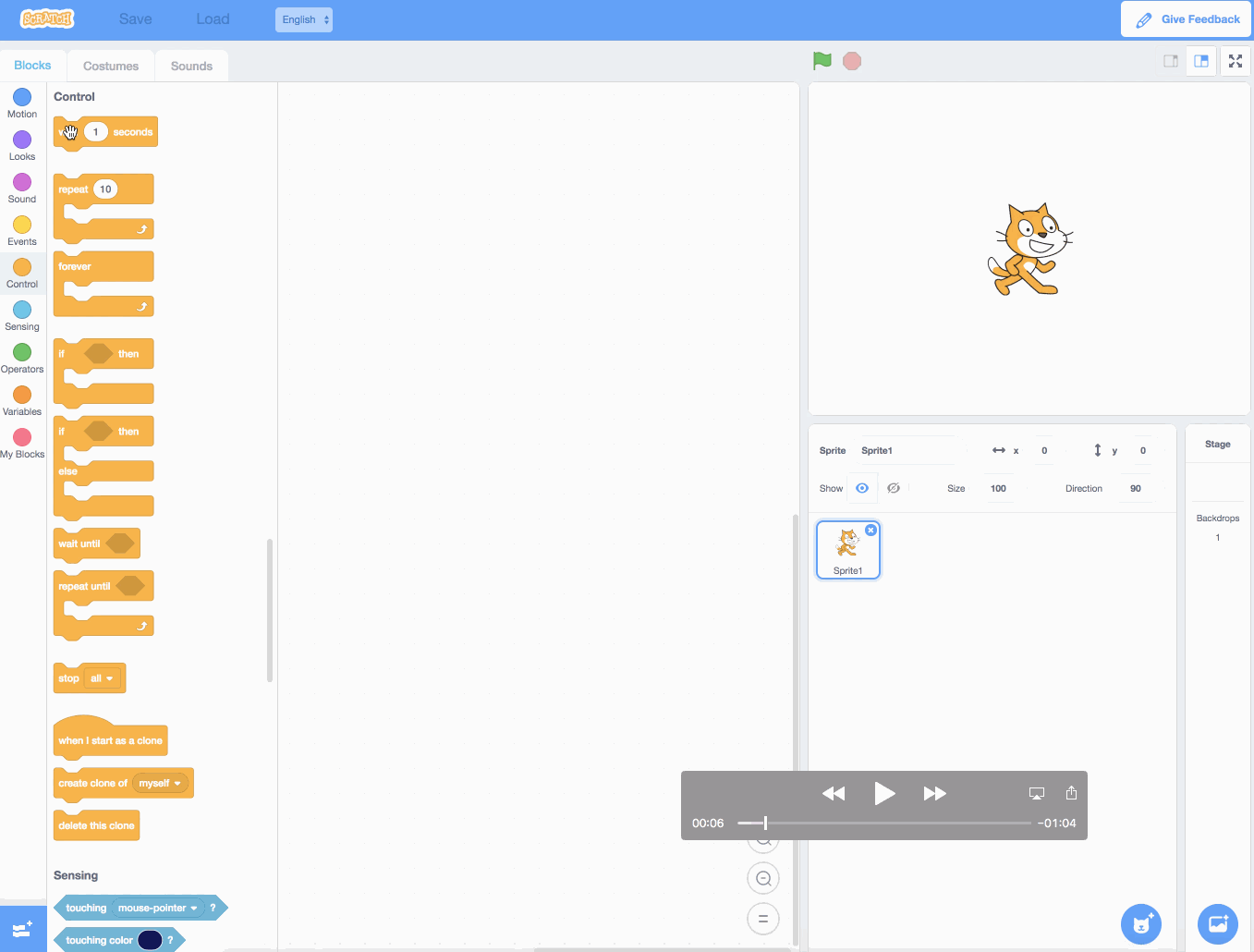This screenshot has width=1254, height=952.
Task: Click the 'delete this clone' block
Action: pos(96,825)
